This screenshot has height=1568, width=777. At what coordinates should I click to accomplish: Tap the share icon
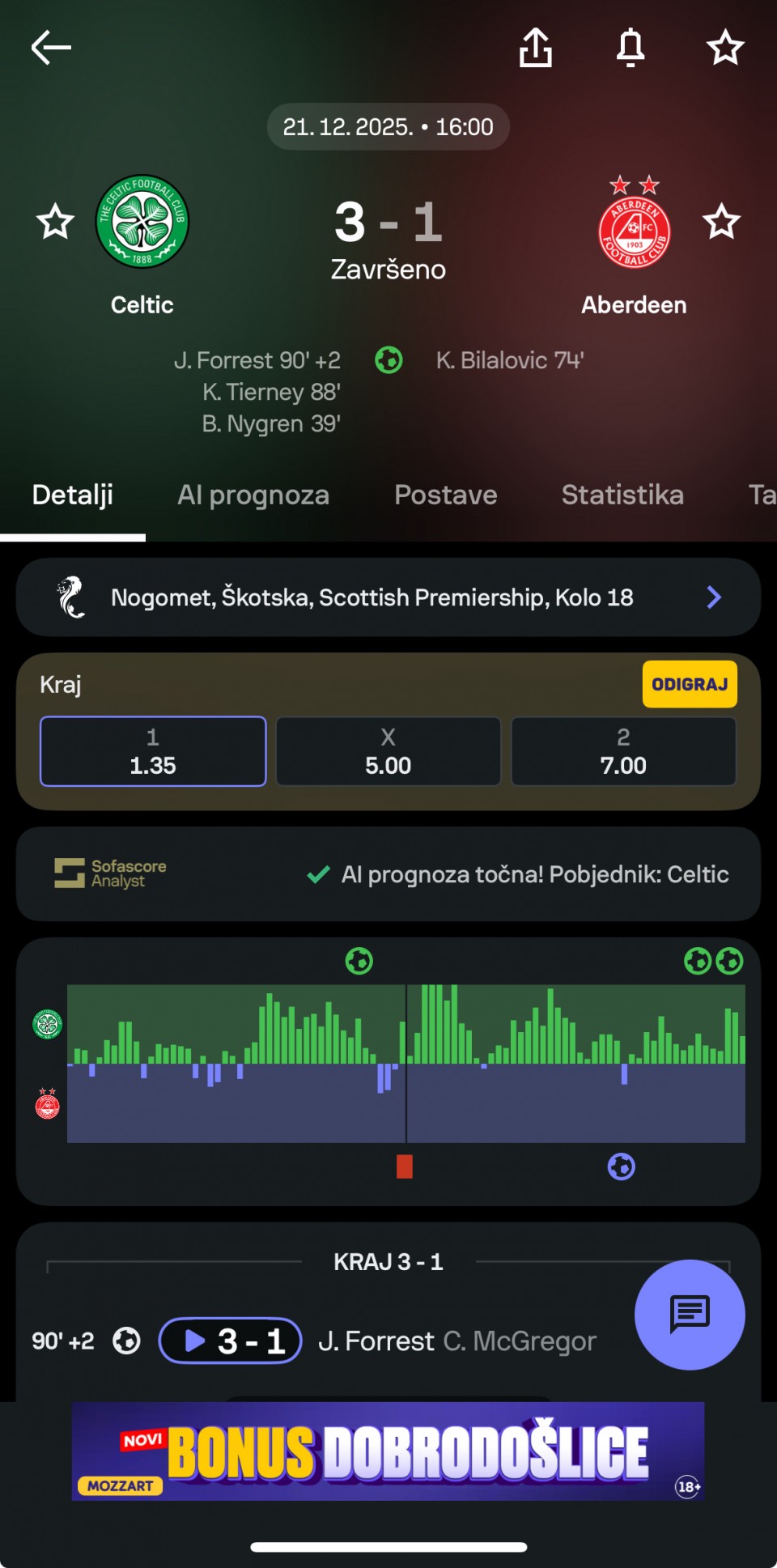coord(536,48)
